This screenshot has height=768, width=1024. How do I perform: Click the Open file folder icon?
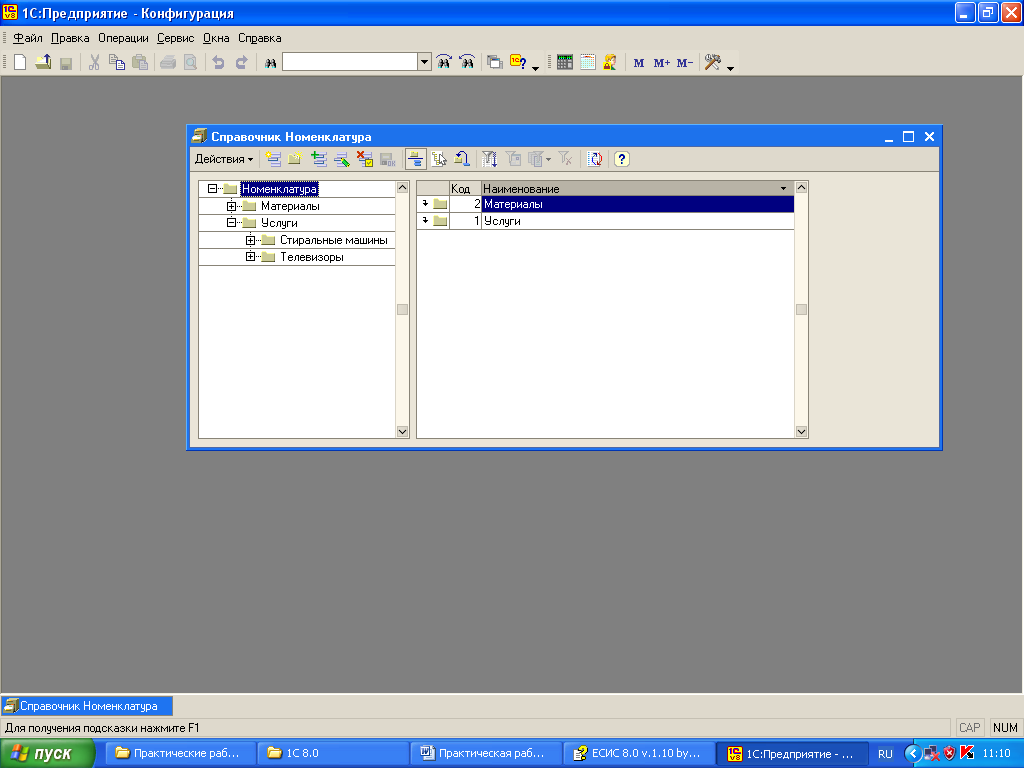click(x=43, y=63)
